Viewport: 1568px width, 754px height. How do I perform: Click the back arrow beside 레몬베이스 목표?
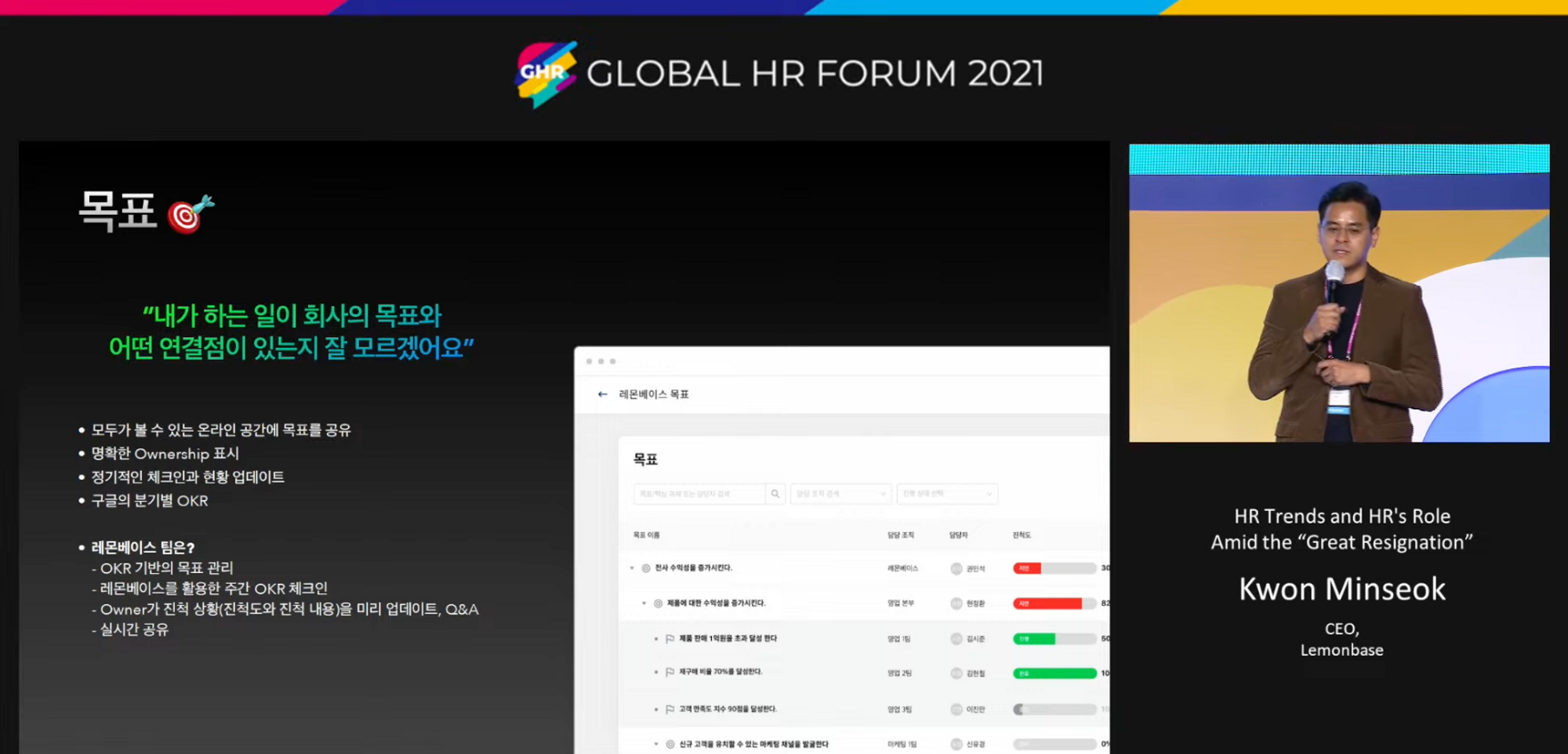[x=602, y=394]
